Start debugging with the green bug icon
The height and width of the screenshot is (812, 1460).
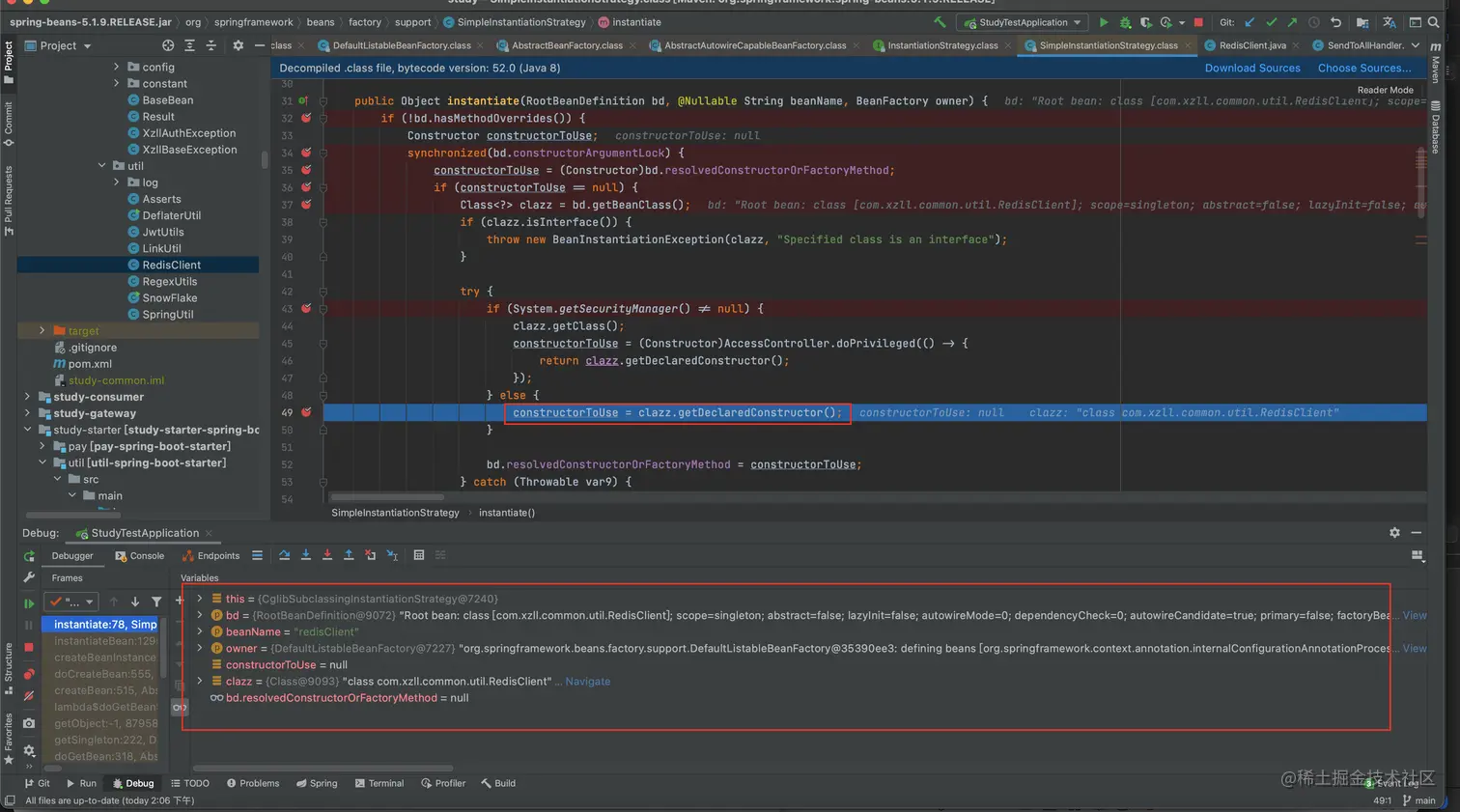(x=1125, y=22)
